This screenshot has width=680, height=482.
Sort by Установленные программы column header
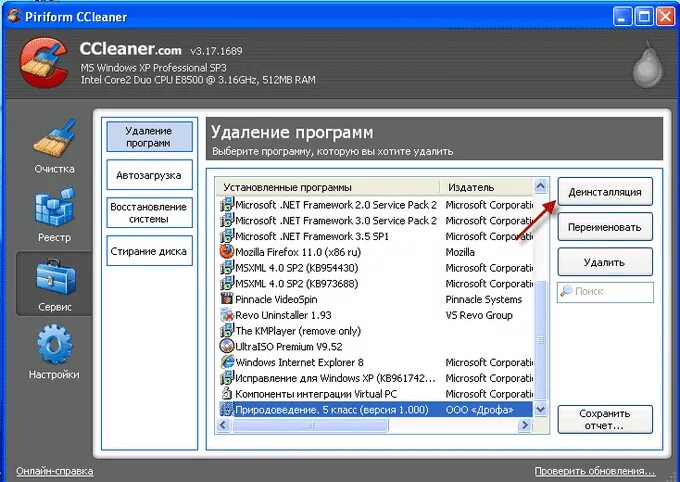(x=328, y=187)
